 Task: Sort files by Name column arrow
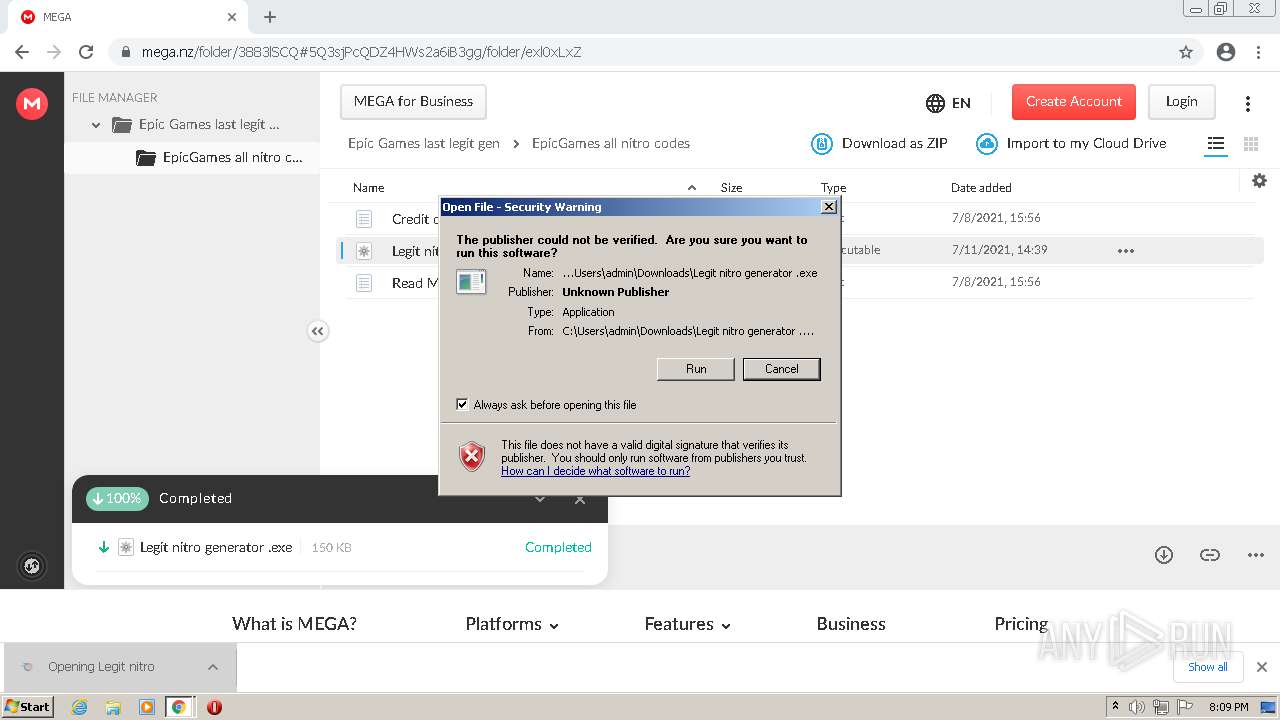[692, 188]
